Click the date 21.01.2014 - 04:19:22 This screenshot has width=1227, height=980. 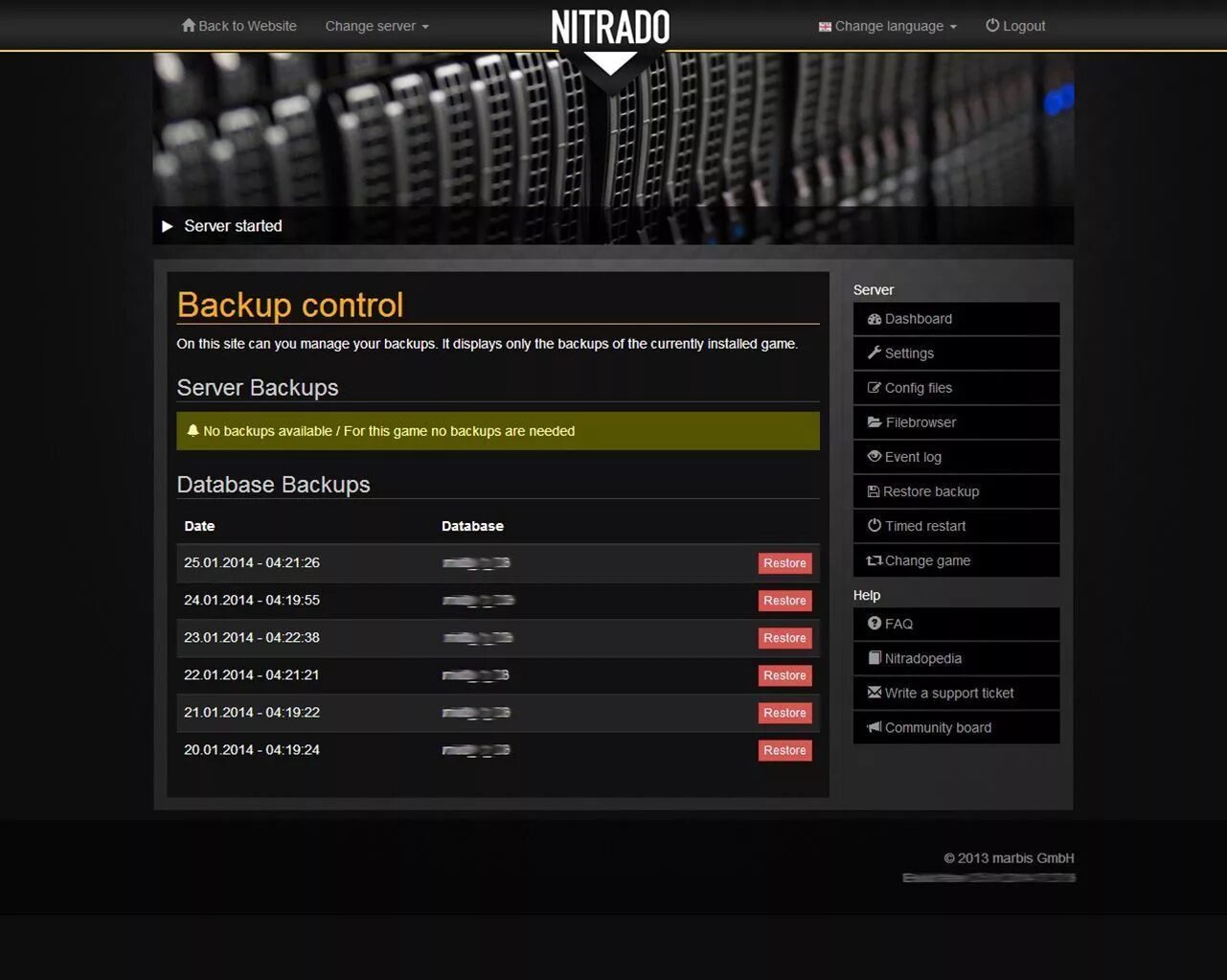[252, 712]
